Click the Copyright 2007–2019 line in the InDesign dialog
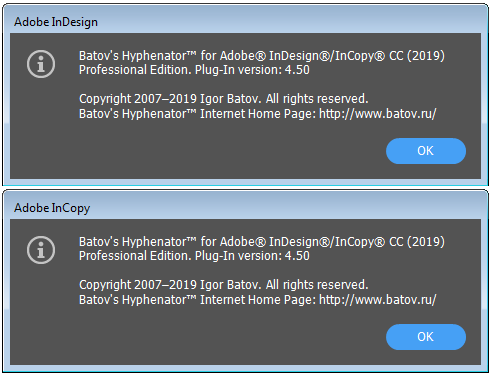Image resolution: width=492 pixels, height=375 pixels. [x=224, y=99]
